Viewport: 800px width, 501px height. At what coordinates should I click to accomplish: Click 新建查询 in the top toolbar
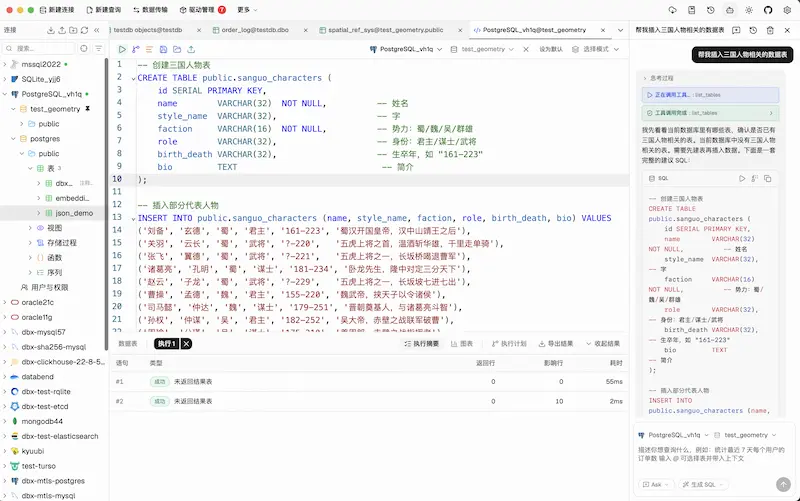tap(104, 10)
